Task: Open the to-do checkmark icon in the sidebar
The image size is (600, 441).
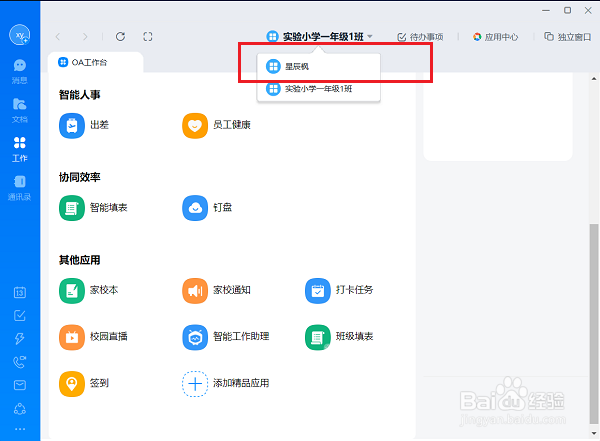Action: pyautogui.click(x=20, y=315)
